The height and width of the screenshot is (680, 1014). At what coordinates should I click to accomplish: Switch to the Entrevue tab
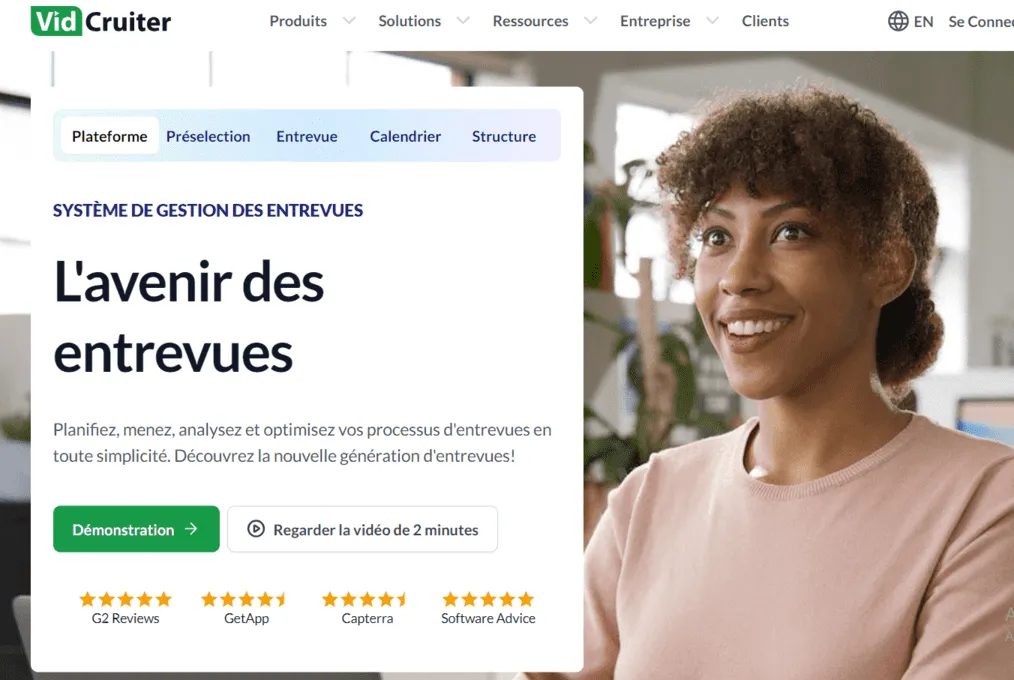(x=307, y=136)
